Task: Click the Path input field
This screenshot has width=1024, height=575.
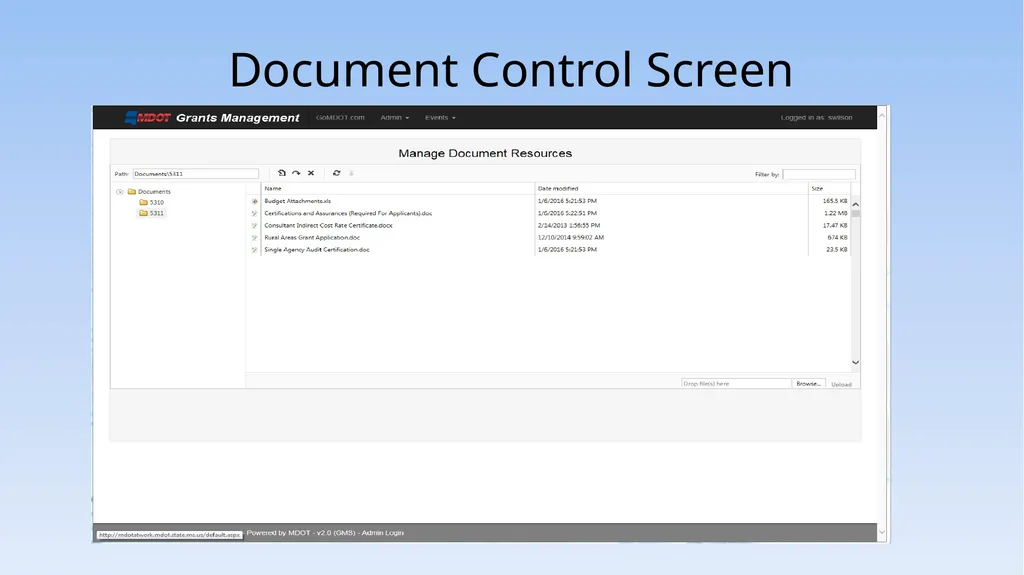Action: click(196, 174)
